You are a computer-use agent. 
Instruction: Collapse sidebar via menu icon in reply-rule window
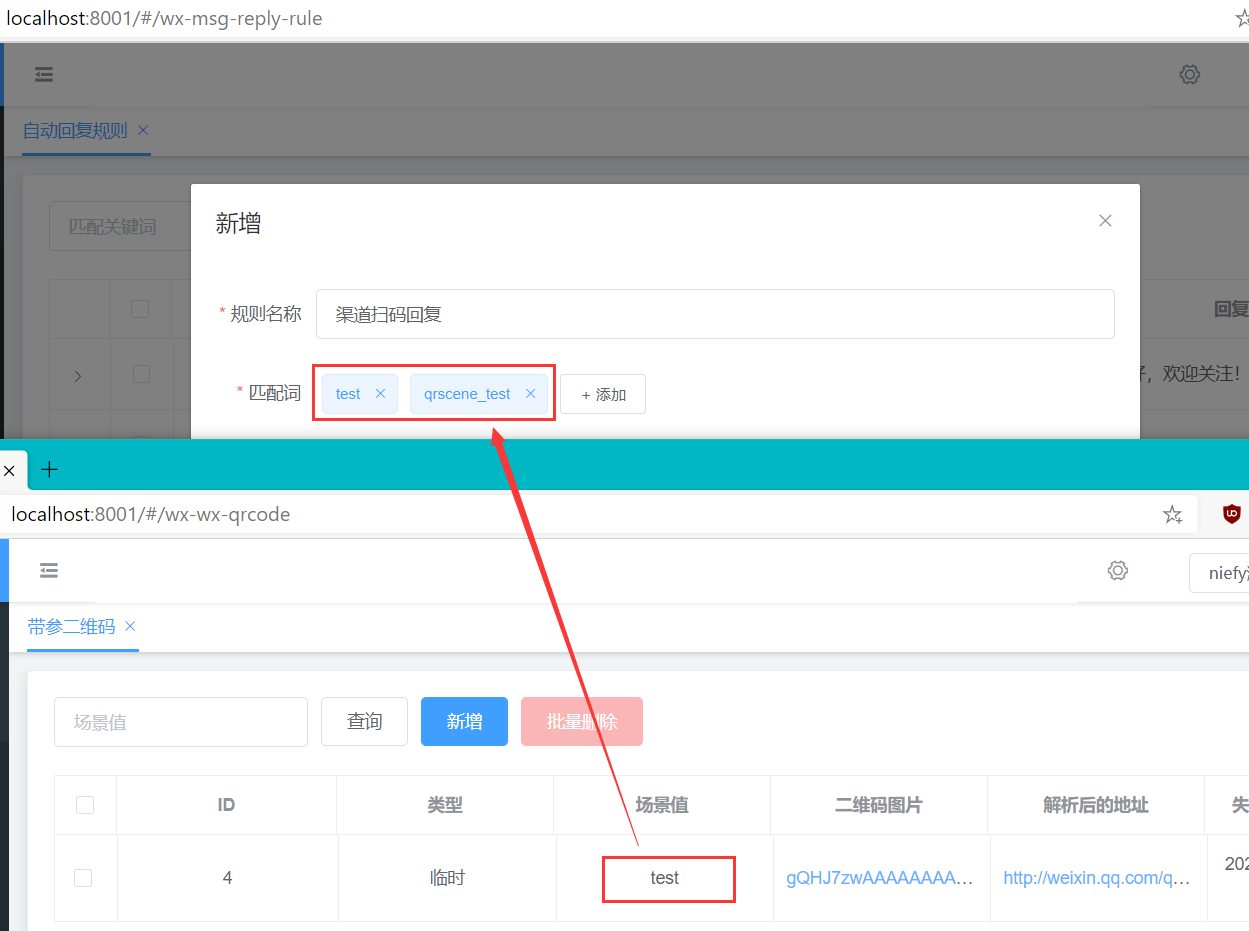point(43,75)
